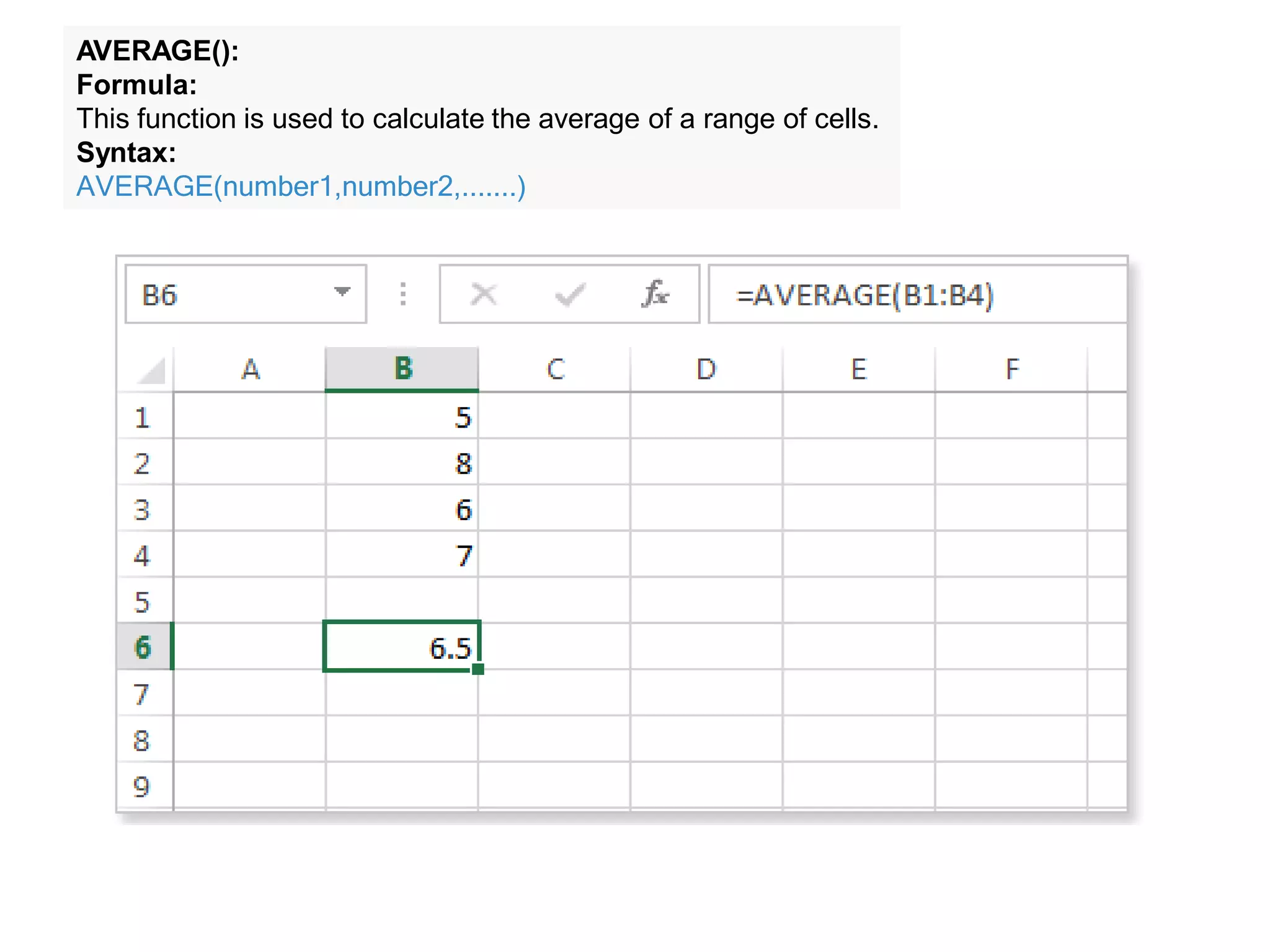Click the Cancel (X) icon in formula bar
The image size is (1270, 952).
(x=484, y=294)
